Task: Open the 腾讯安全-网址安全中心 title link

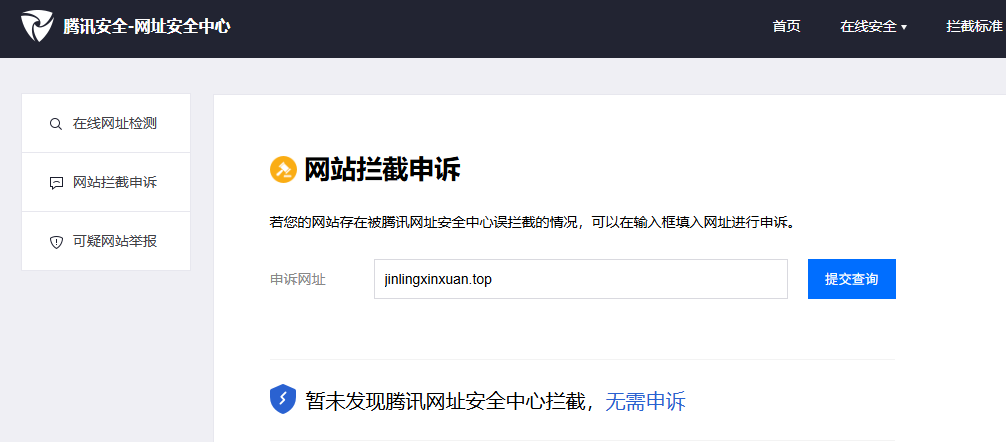Action: [x=146, y=27]
